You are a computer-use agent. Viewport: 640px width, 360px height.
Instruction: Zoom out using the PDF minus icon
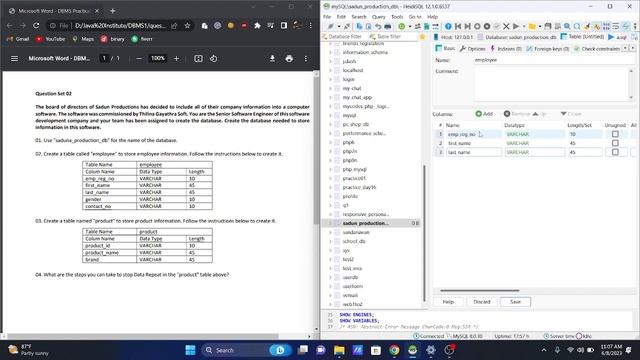(139, 58)
